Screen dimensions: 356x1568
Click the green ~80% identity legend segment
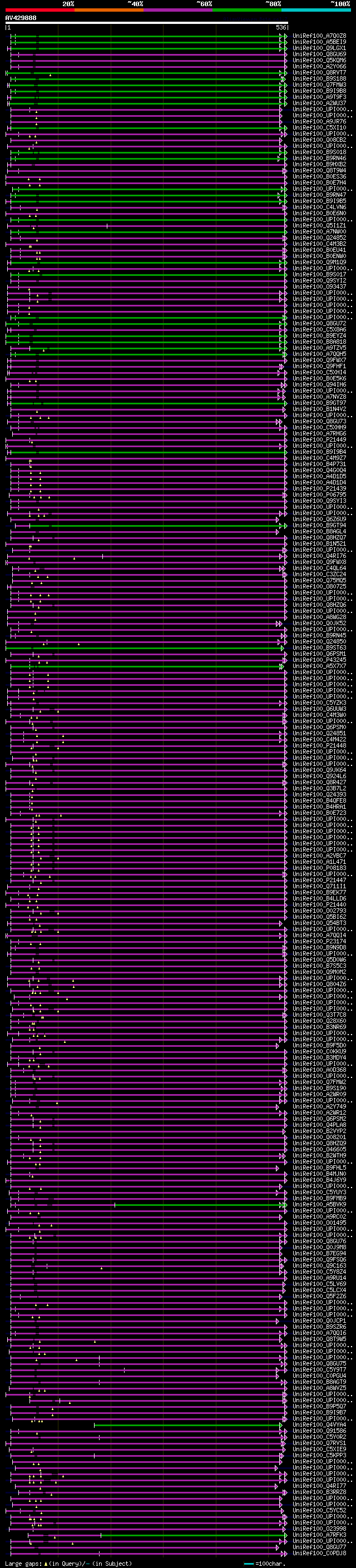click(x=248, y=10)
